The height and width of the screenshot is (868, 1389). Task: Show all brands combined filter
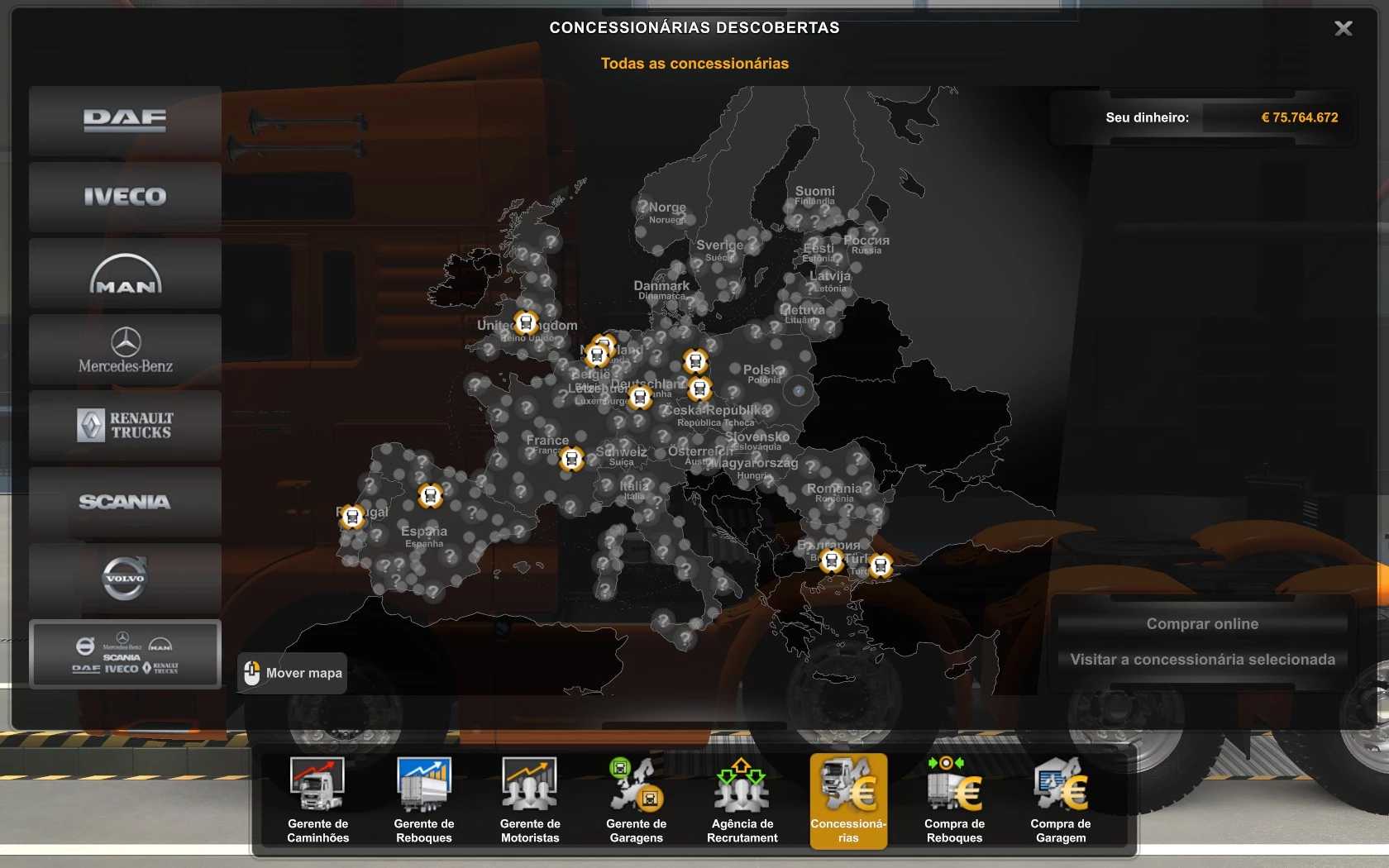pos(125,655)
